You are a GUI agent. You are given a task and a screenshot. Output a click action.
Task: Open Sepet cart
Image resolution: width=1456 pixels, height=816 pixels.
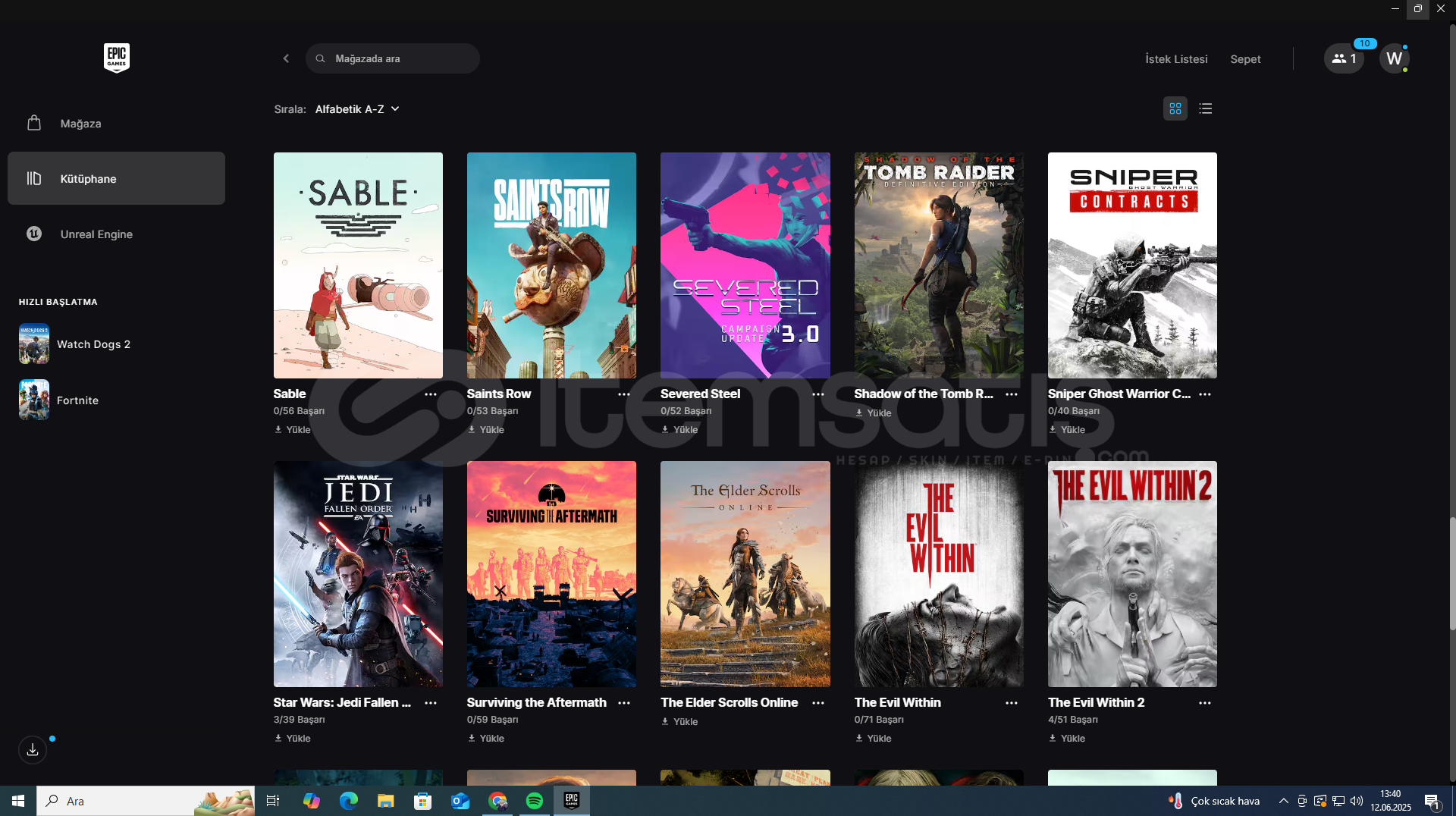tap(1245, 59)
